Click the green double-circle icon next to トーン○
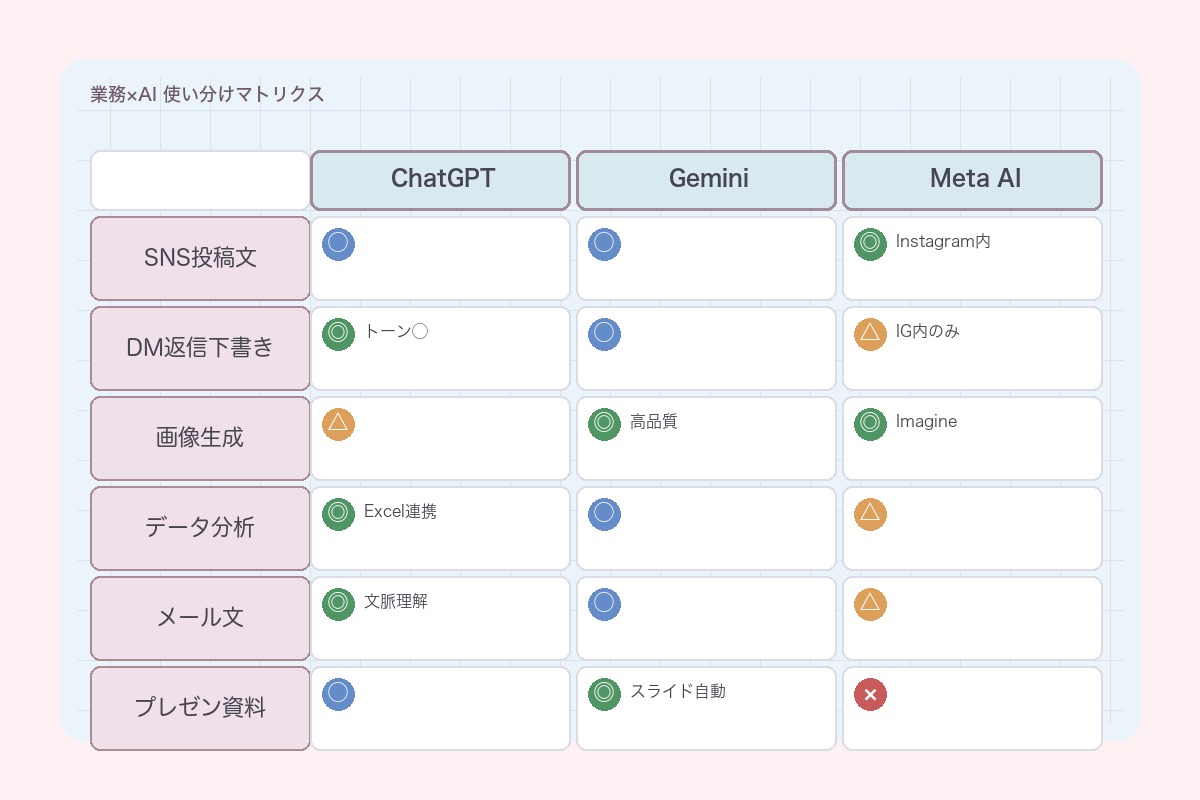Image resolution: width=1200 pixels, height=800 pixels. pos(338,334)
